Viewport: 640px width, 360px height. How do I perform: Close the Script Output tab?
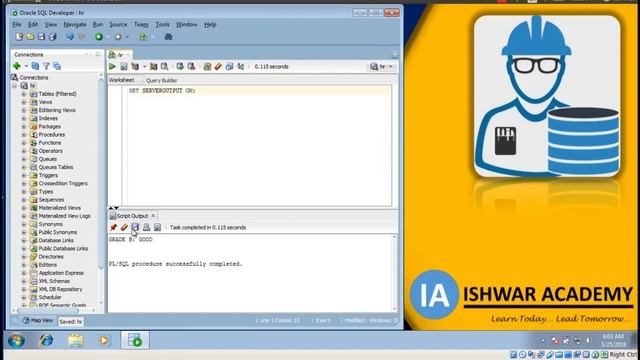pos(153,216)
